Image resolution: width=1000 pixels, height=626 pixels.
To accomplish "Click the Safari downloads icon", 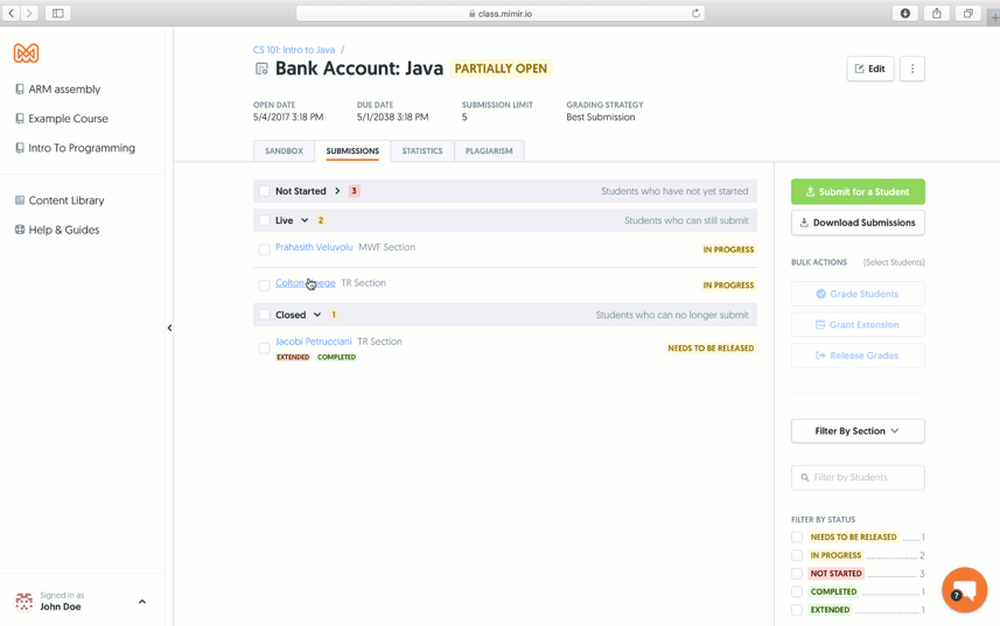I will tap(905, 13).
